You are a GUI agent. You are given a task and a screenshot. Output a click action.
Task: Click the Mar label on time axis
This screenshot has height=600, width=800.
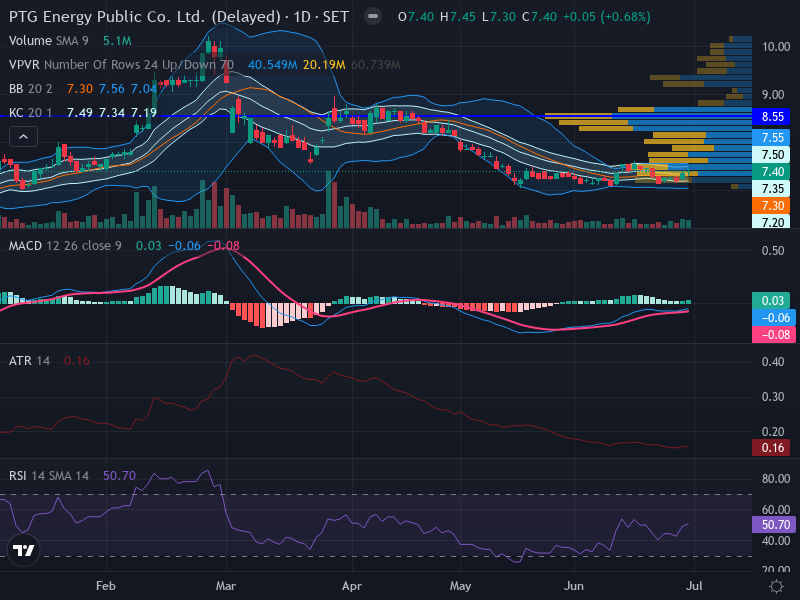point(226,586)
